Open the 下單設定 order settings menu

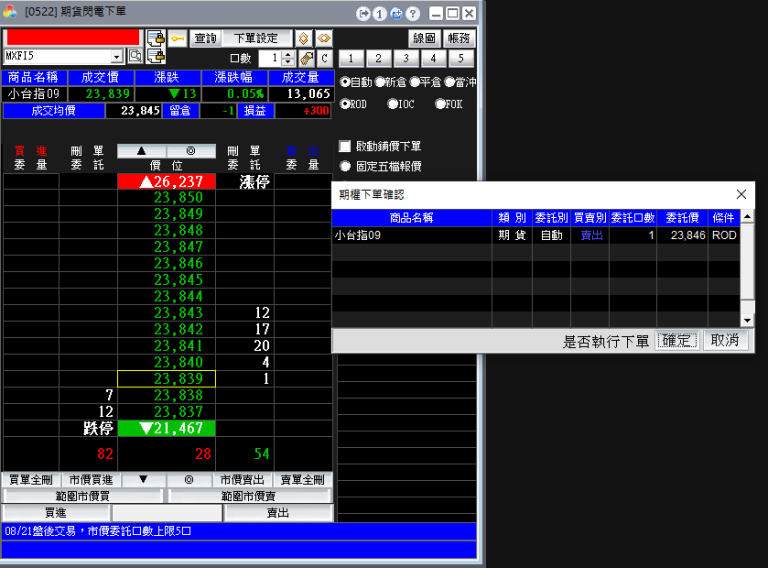click(x=255, y=38)
